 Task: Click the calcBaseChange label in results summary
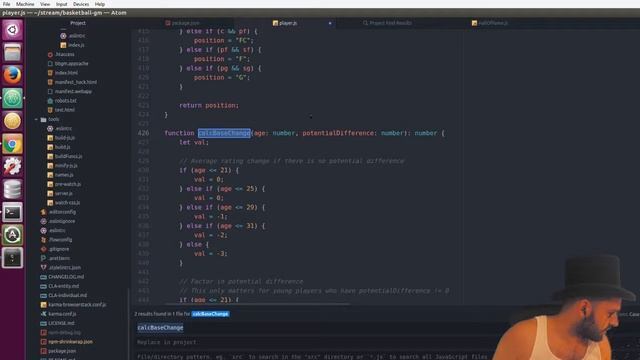(x=210, y=314)
